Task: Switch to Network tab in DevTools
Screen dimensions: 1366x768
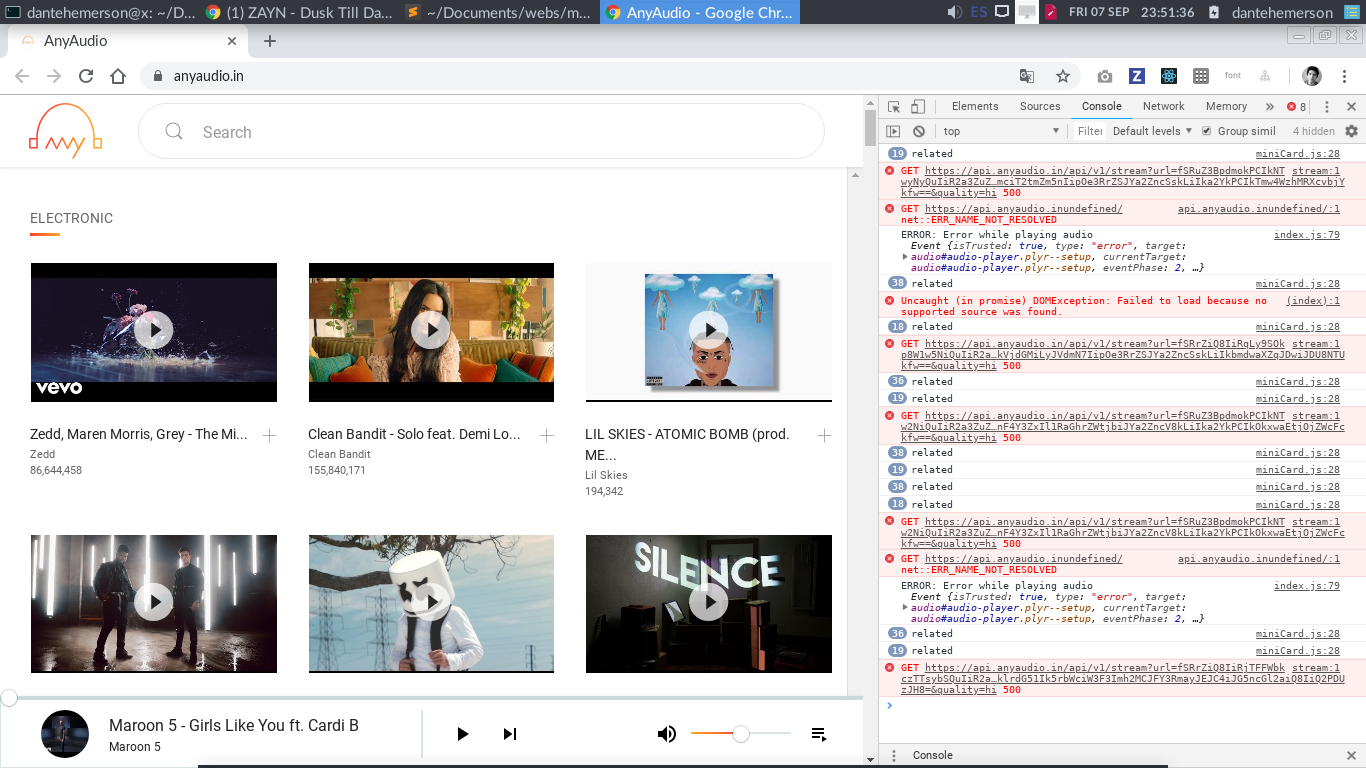Action: [x=1164, y=106]
